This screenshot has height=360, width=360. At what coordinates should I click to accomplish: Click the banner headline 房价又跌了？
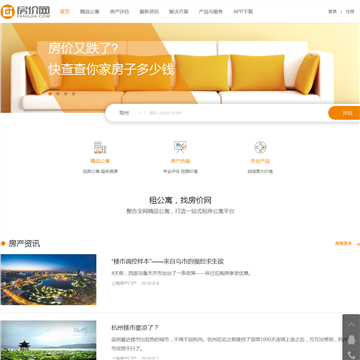[x=83, y=49]
